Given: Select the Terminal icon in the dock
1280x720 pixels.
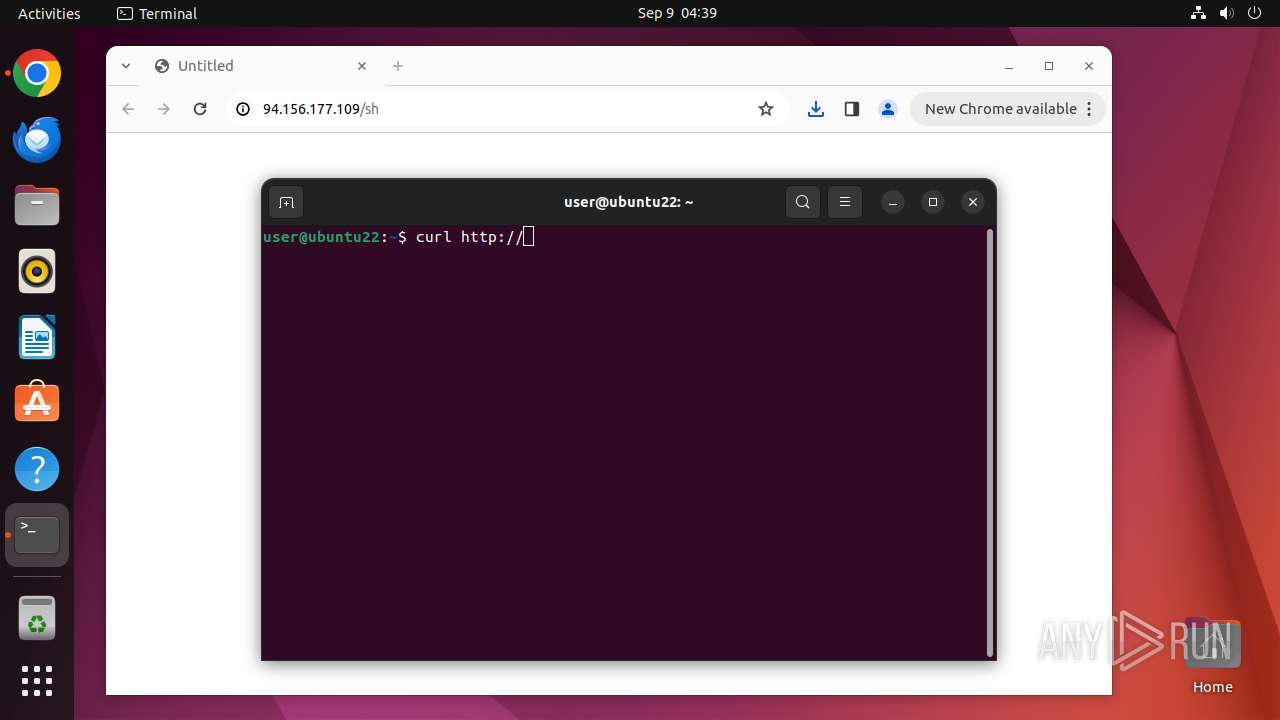Looking at the screenshot, I should coord(37,535).
